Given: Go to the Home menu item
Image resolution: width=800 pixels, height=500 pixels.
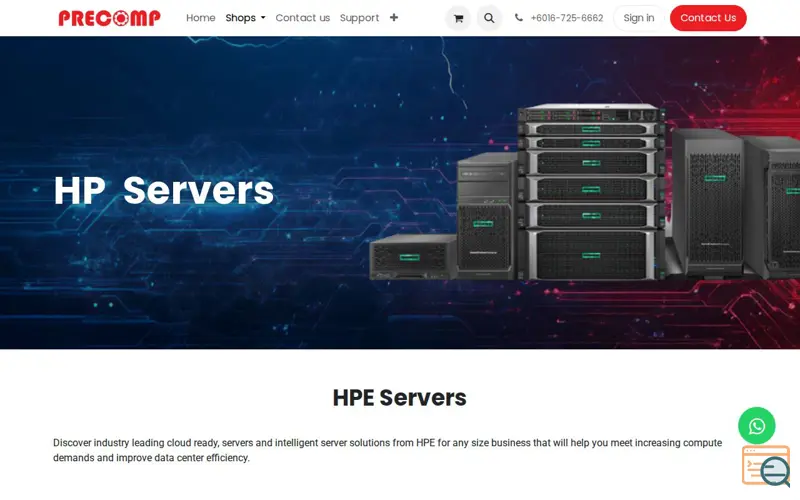Looking at the screenshot, I should tap(201, 18).
